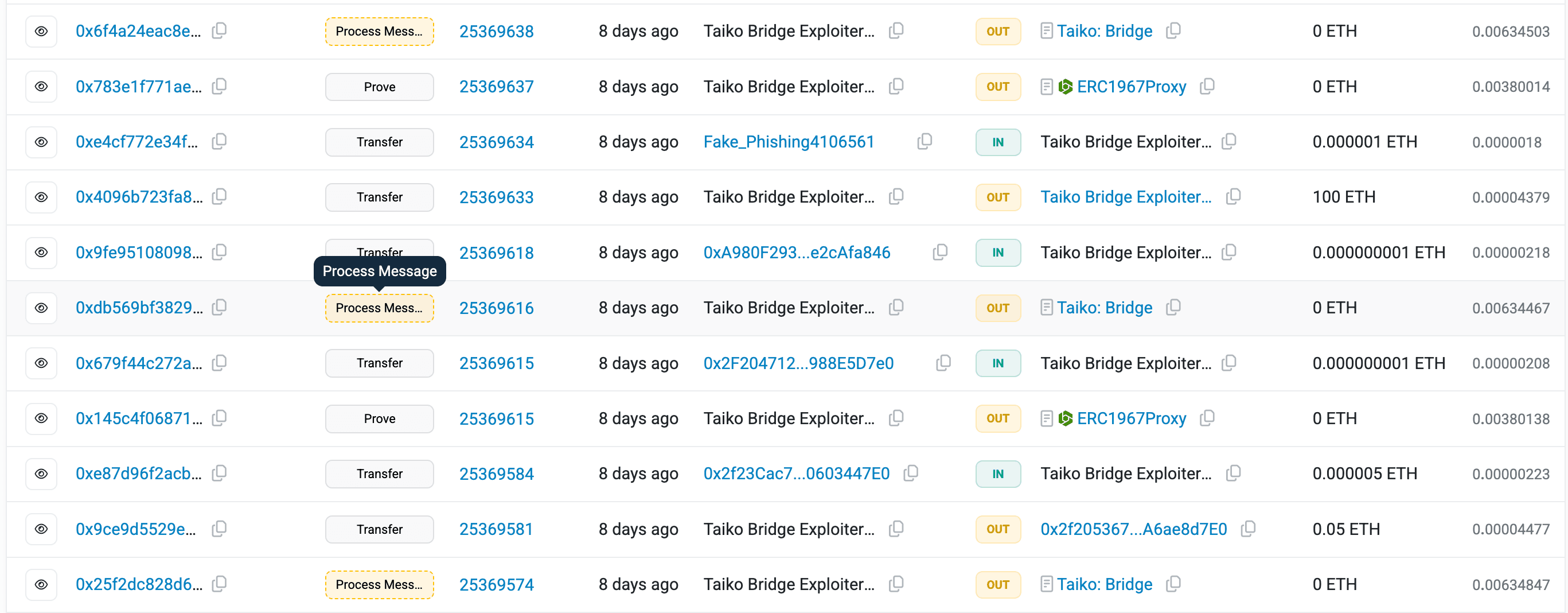Screen dimensions: 1568x613
Task: Preview transaction 0x25f2dc828d6 via eye icon
Action: click(41, 584)
